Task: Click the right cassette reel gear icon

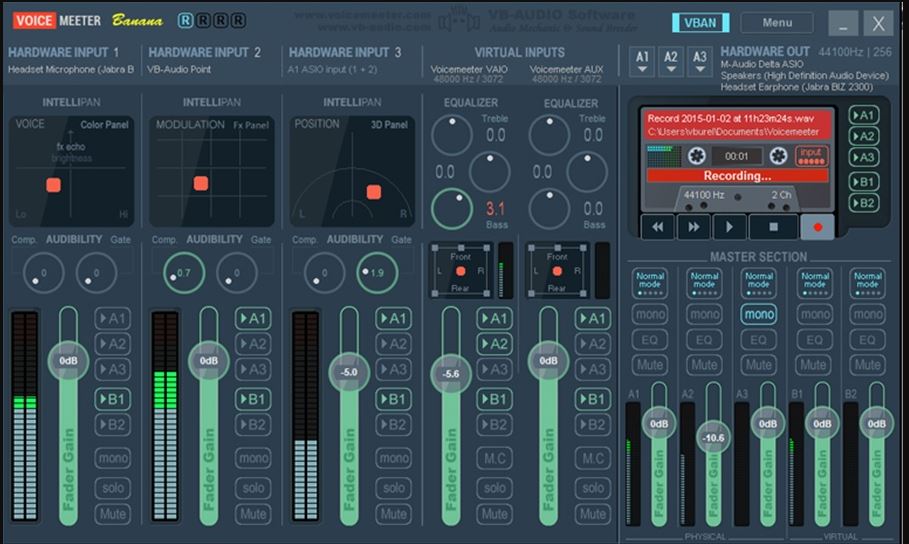Action: (778, 156)
